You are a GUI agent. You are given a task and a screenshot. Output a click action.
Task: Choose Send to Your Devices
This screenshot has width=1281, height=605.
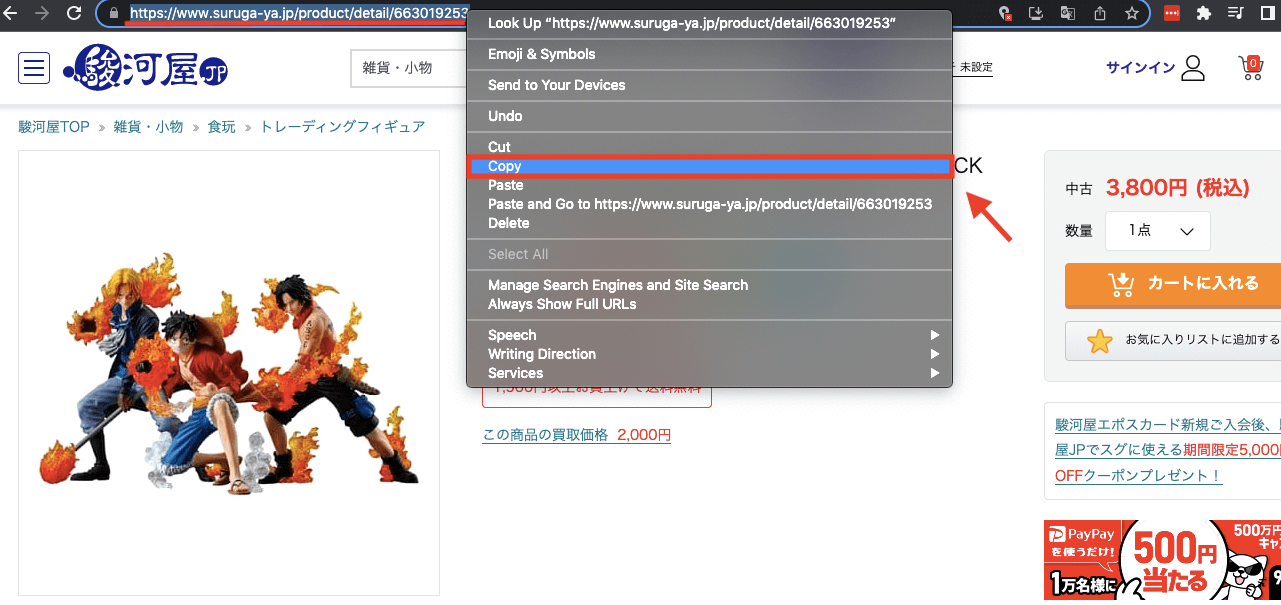coord(709,85)
